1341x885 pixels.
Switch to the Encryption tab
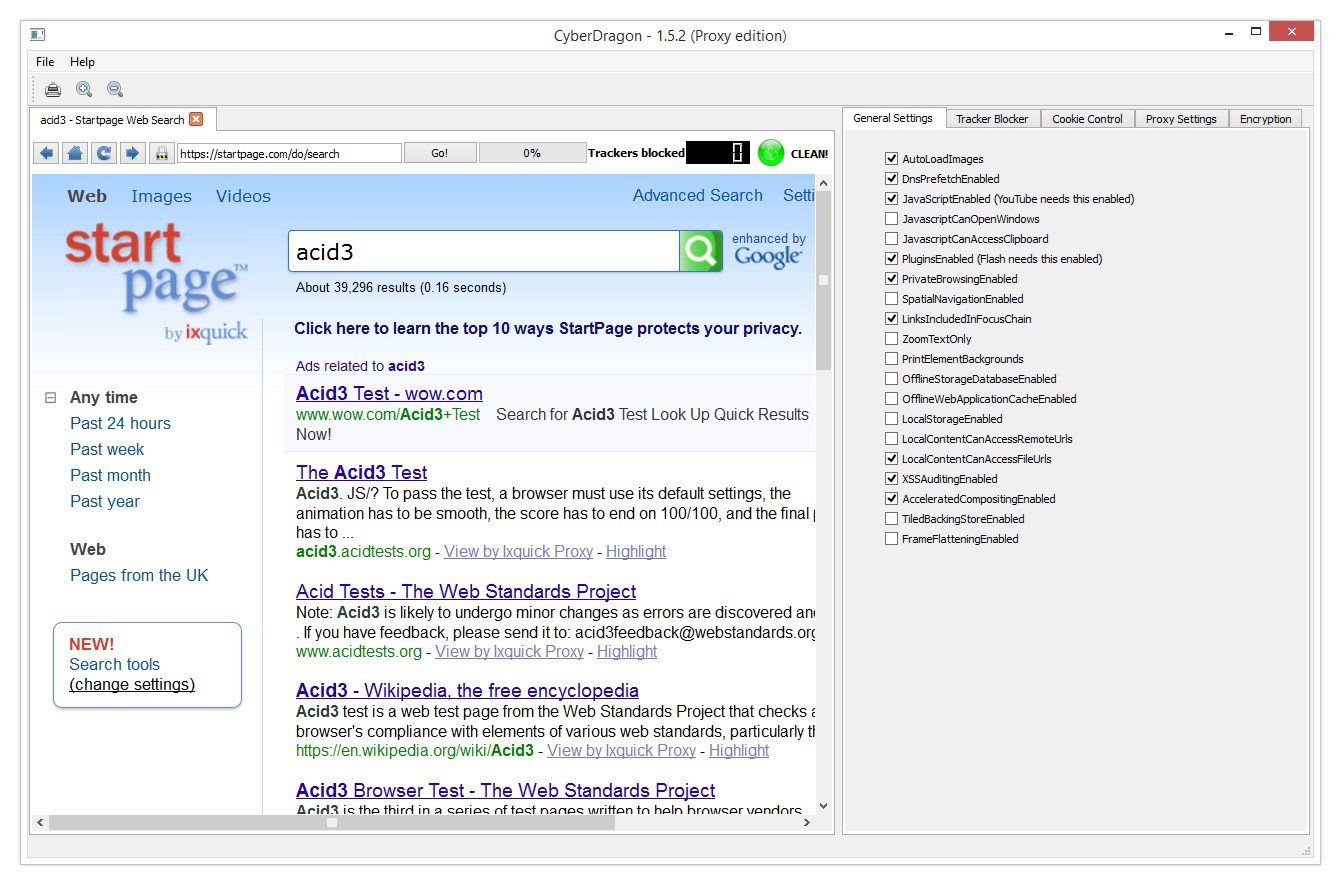pos(1266,119)
